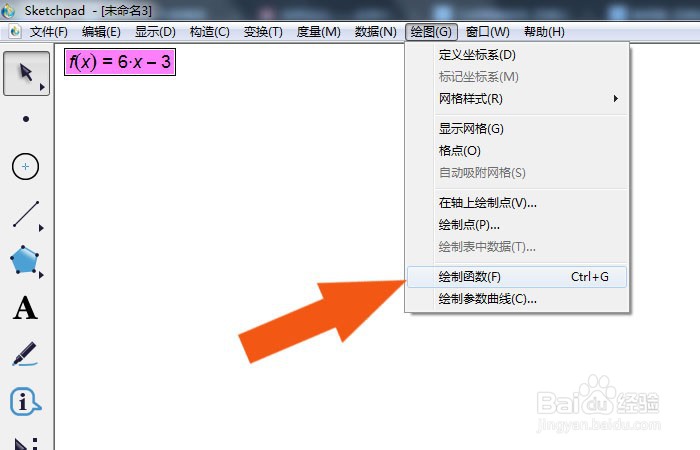Open the 变换(T) menu
Viewport: 700px width, 450px height.
click(x=263, y=32)
